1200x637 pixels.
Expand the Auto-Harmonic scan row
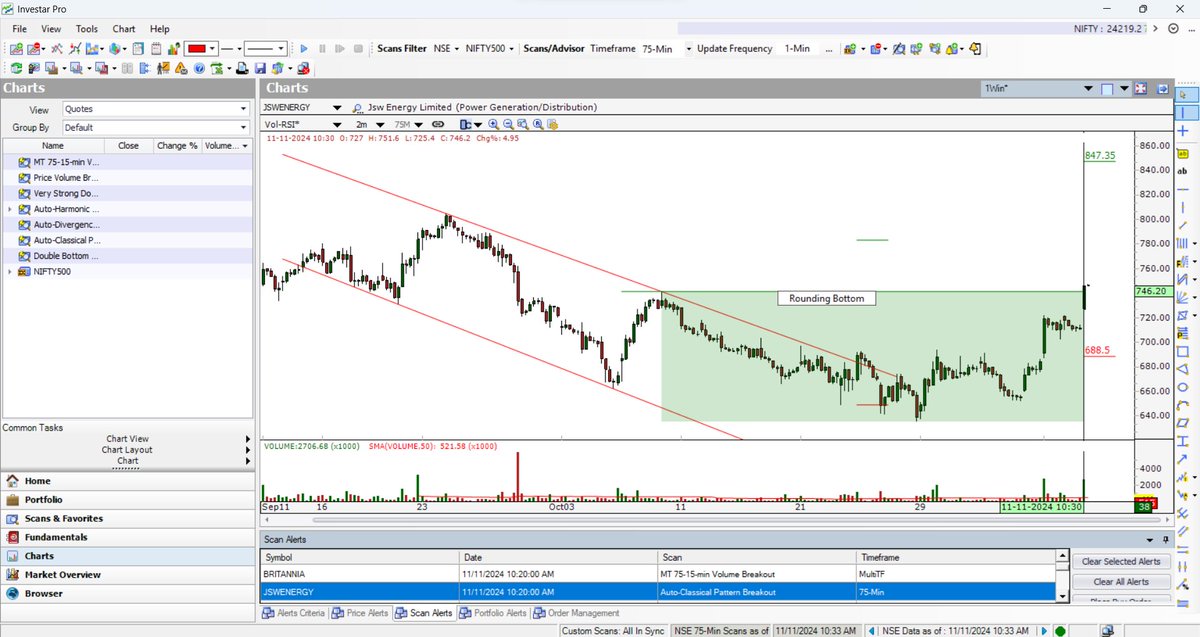coord(10,209)
